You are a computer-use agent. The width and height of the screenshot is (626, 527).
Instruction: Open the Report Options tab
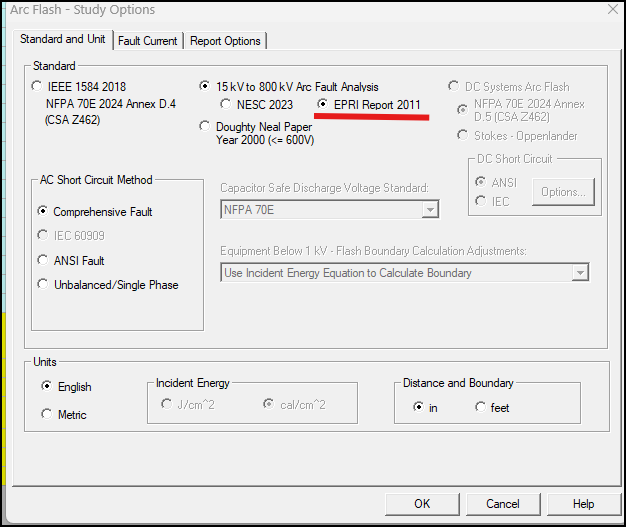(225, 41)
